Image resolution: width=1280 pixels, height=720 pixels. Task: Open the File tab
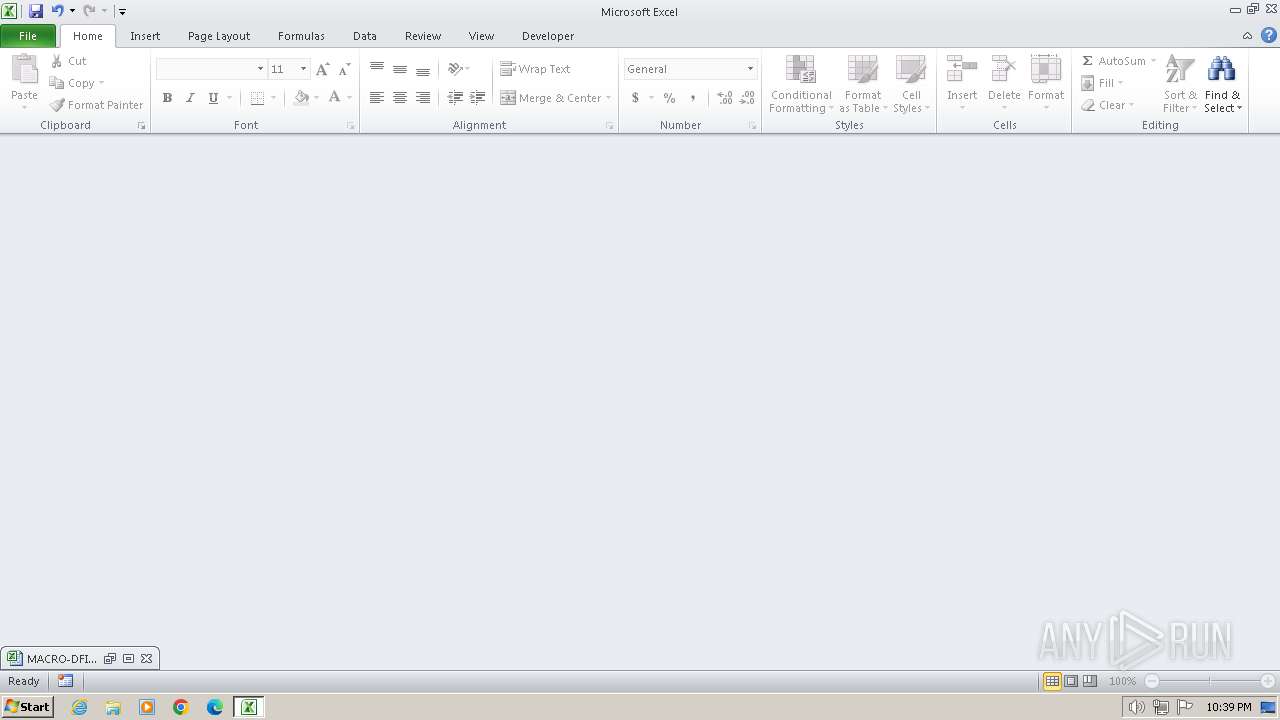tap(28, 36)
